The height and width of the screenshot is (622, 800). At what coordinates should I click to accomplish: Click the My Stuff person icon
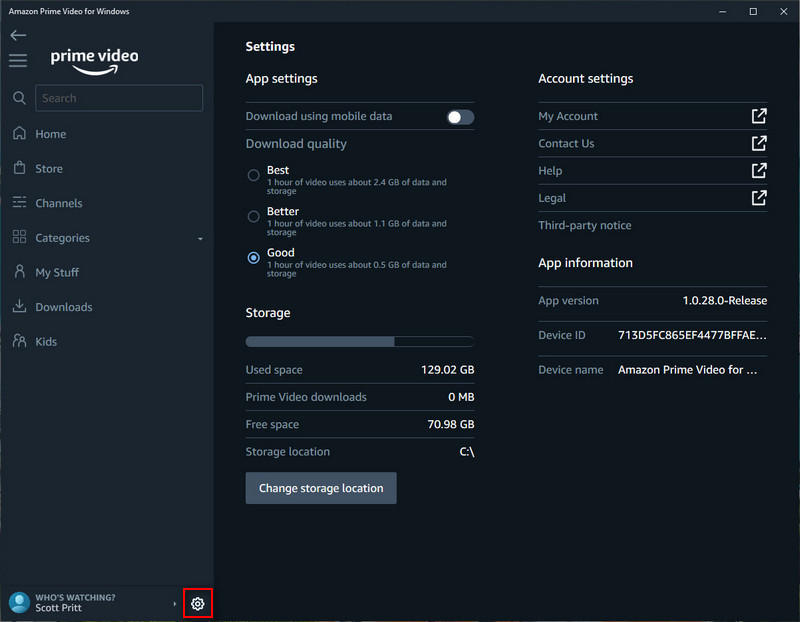19,271
